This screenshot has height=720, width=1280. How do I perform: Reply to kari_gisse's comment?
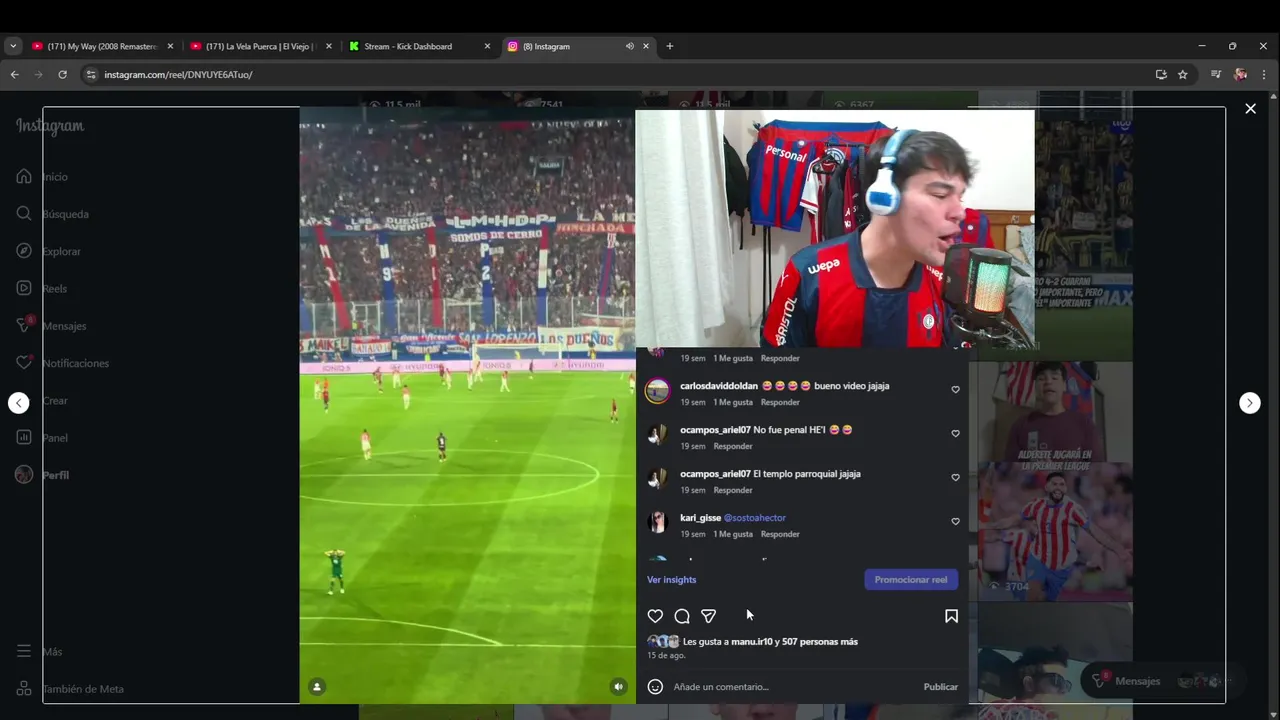point(780,534)
